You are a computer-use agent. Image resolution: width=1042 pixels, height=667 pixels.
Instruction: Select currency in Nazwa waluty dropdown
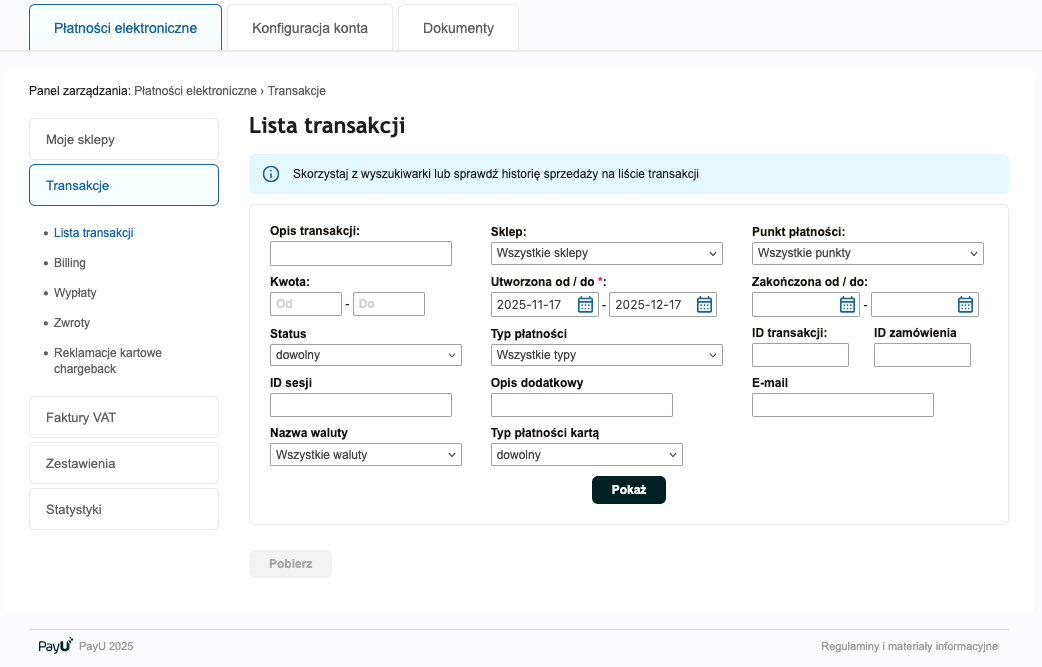[x=366, y=455]
